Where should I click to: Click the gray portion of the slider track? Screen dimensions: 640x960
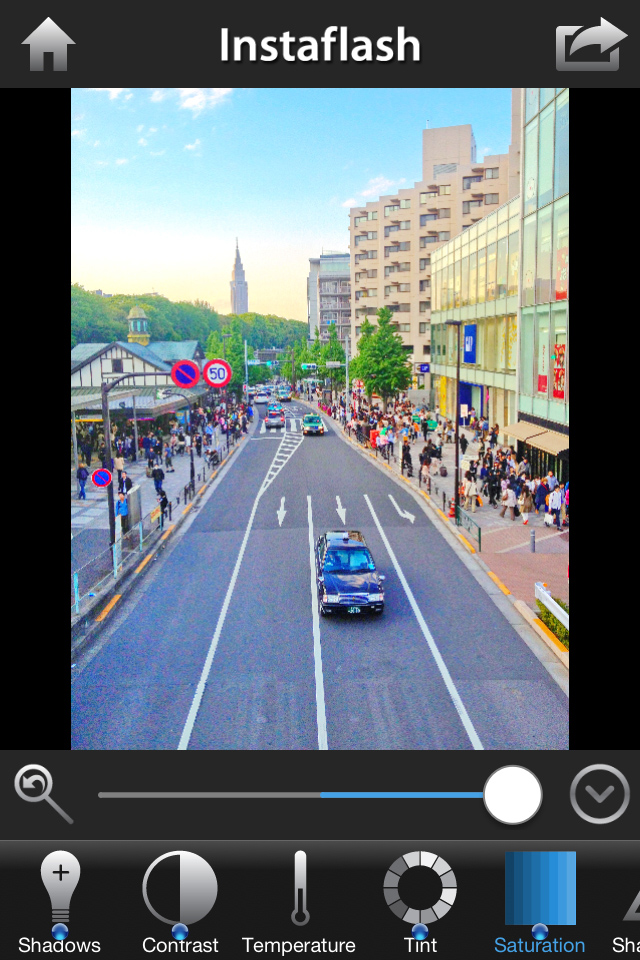point(208,795)
